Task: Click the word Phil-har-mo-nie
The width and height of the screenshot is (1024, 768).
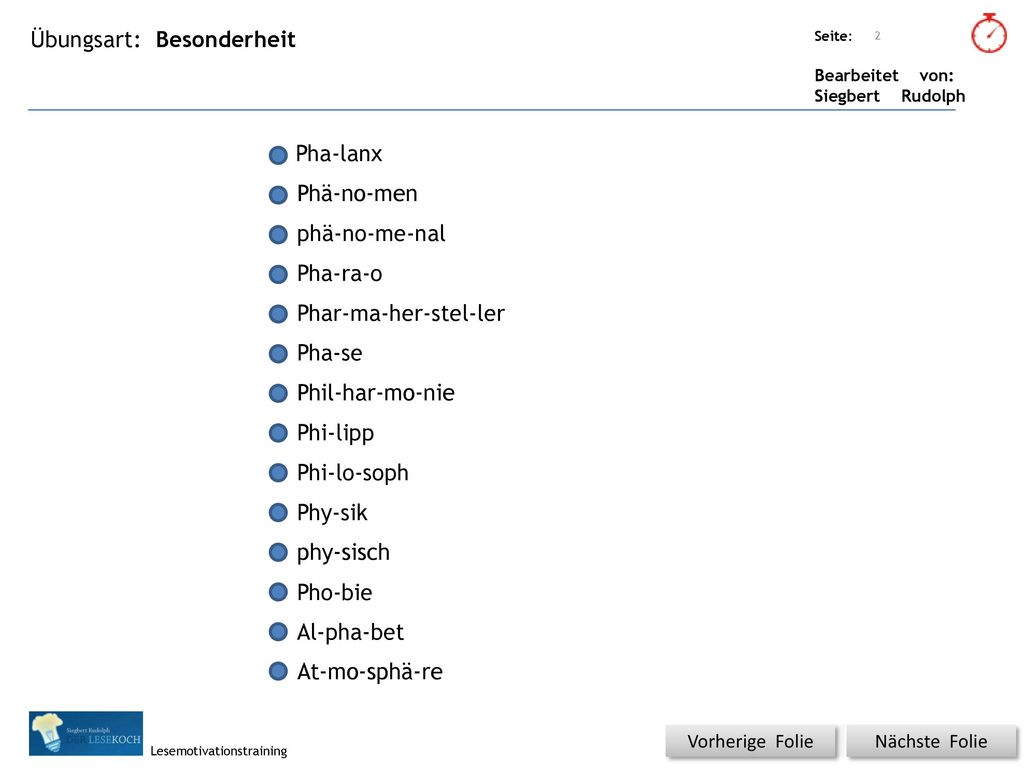Action: pyautogui.click(x=376, y=393)
